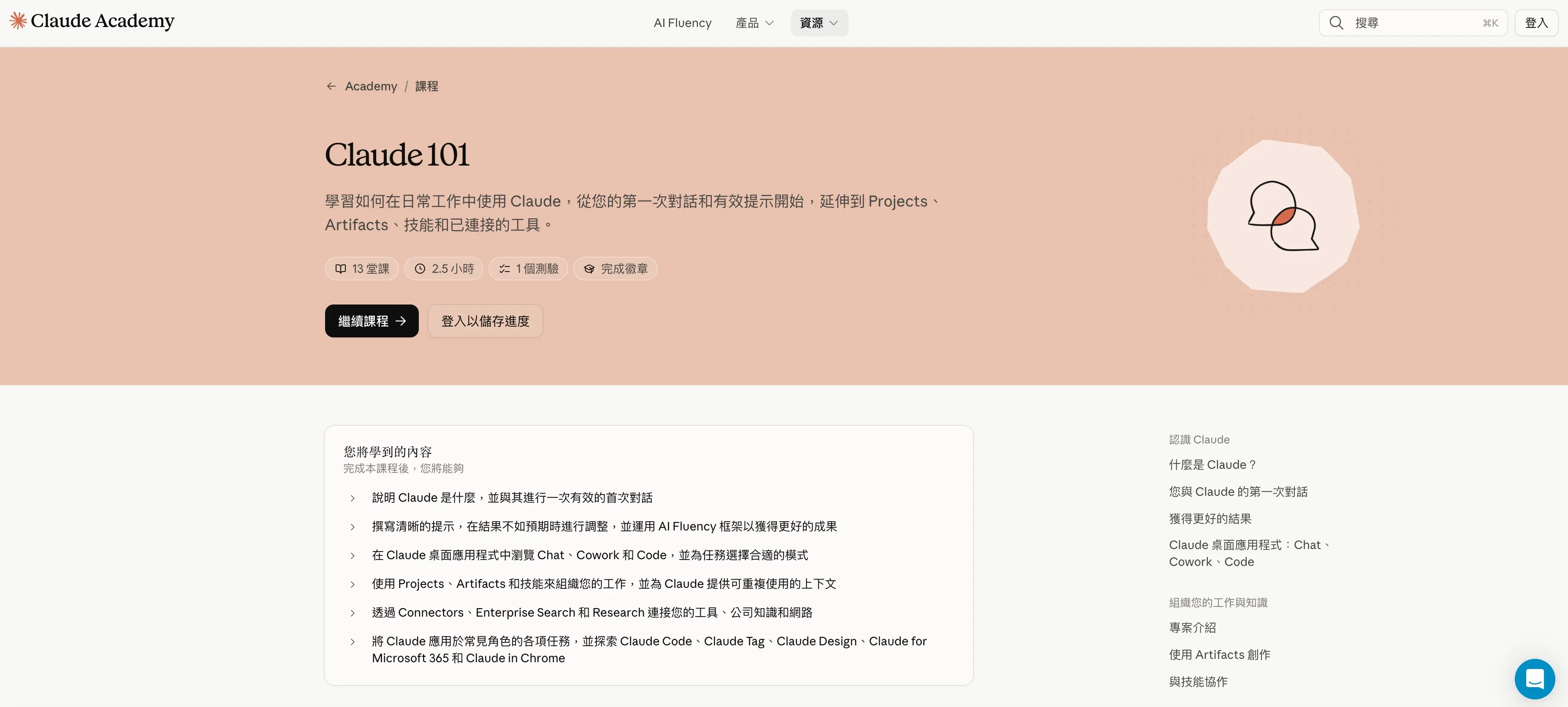Click the 登入 button in the header
The height and width of the screenshot is (707, 1568).
[1536, 23]
